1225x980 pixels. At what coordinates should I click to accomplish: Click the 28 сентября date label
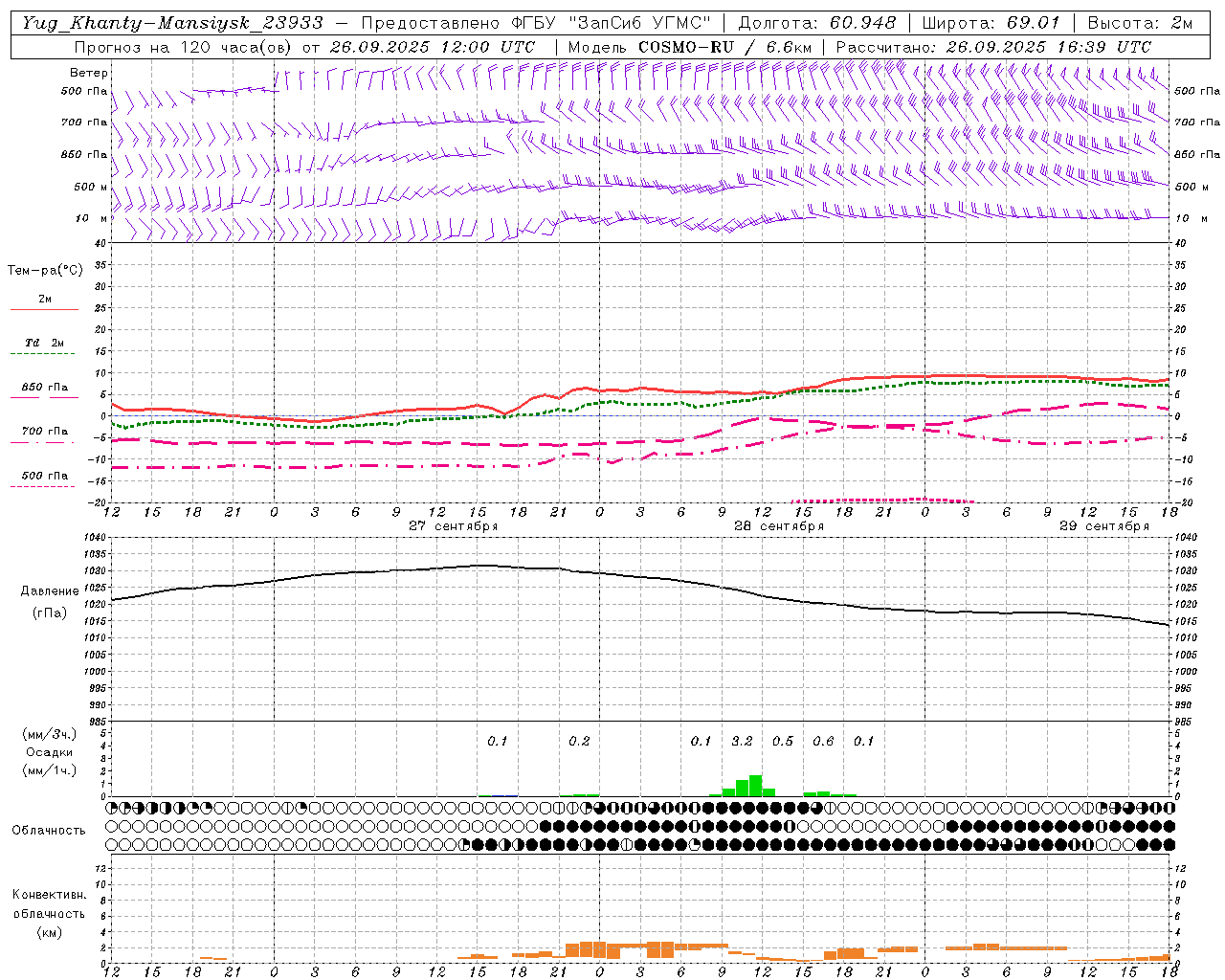(x=779, y=526)
